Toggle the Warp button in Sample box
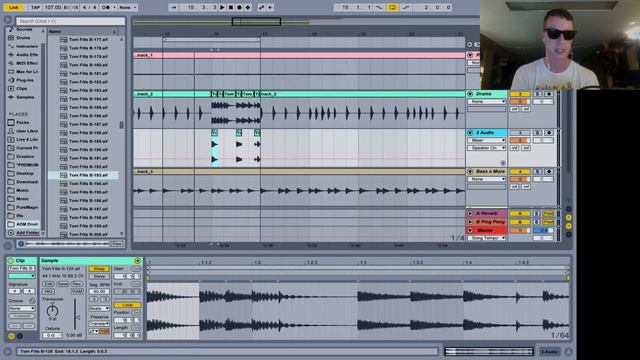Image resolution: width=640 pixels, height=360 pixels. click(x=99, y=269)
